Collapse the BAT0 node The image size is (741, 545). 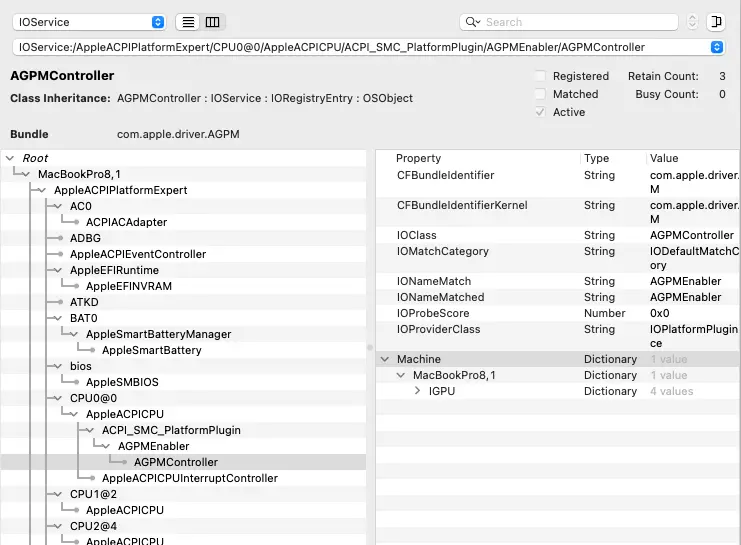(58, 318)
